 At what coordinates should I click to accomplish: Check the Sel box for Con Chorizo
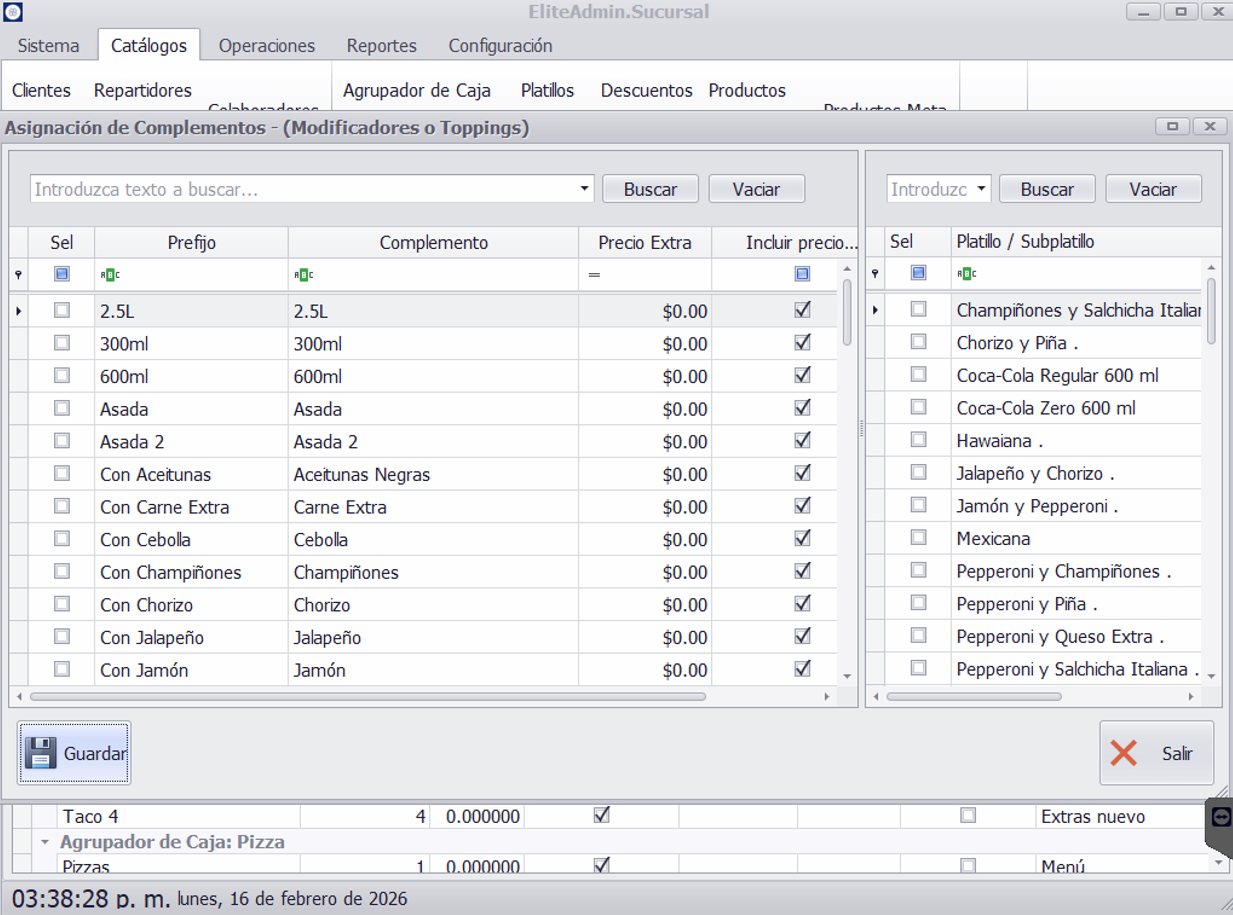pyautogui.click(x=62, y=605)
